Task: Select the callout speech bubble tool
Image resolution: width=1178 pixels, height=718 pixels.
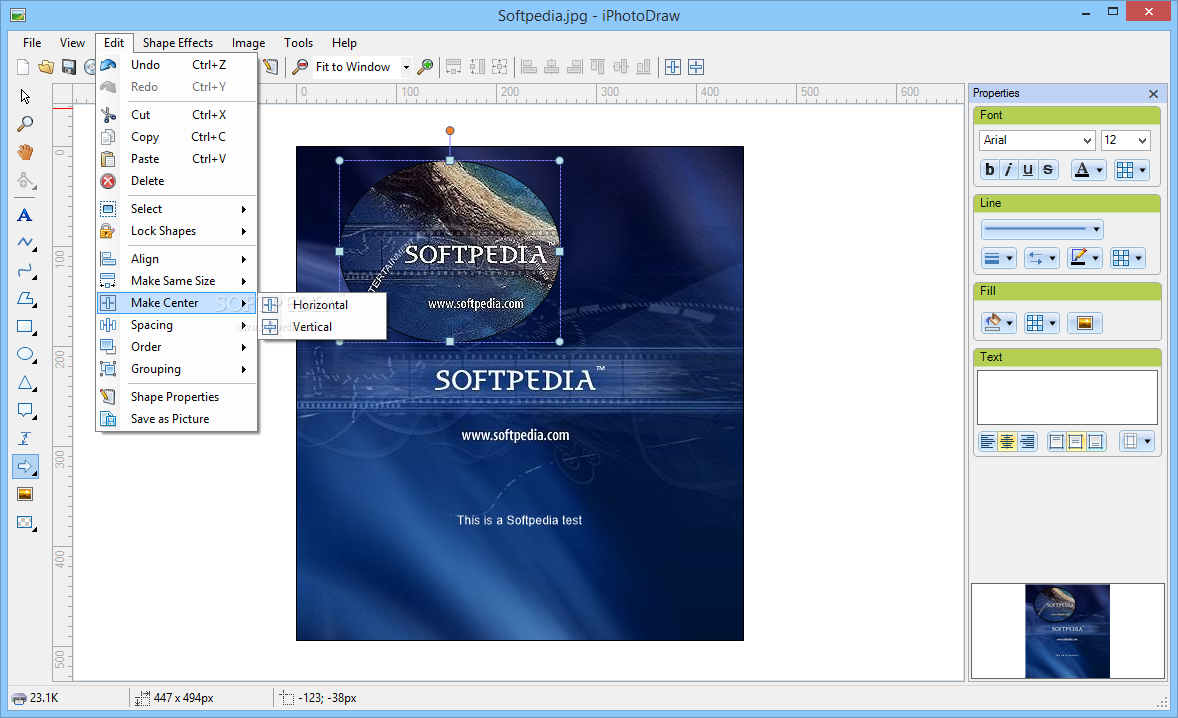Action: [25, 411]
